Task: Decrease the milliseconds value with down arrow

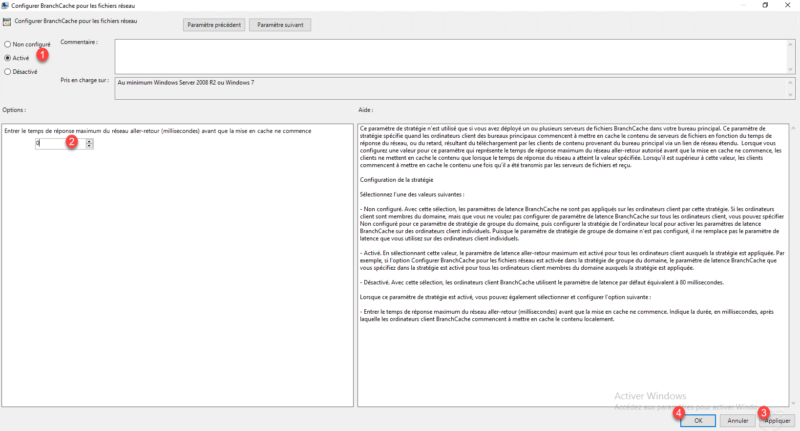Action: pos(89,146)
